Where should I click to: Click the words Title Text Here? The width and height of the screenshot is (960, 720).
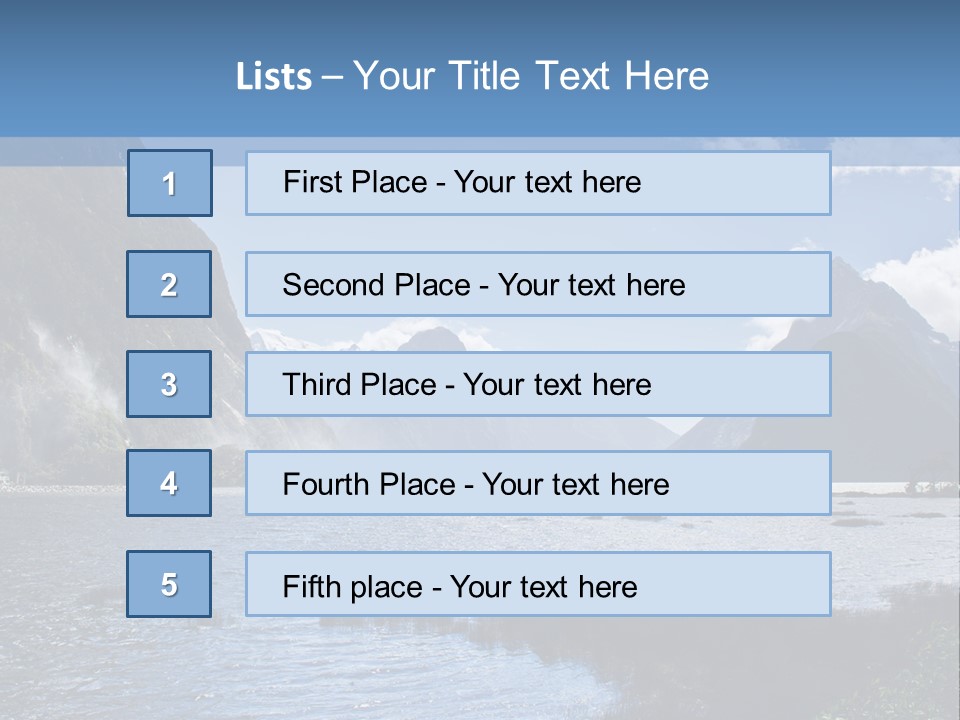579,76
